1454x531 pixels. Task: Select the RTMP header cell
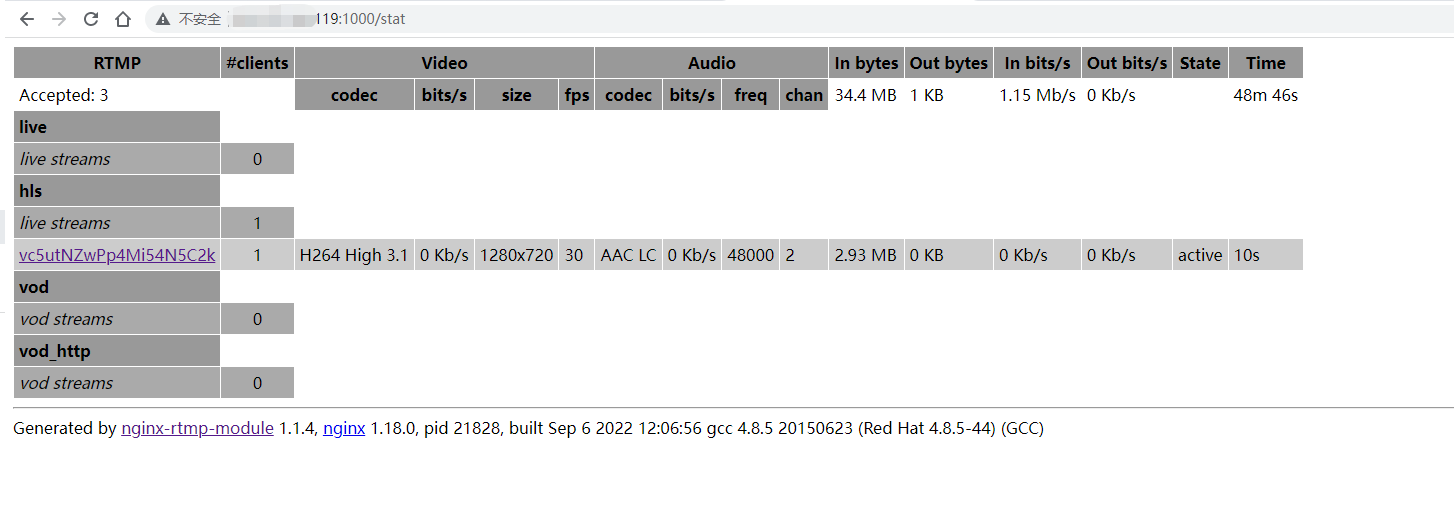tap(117, 63)
